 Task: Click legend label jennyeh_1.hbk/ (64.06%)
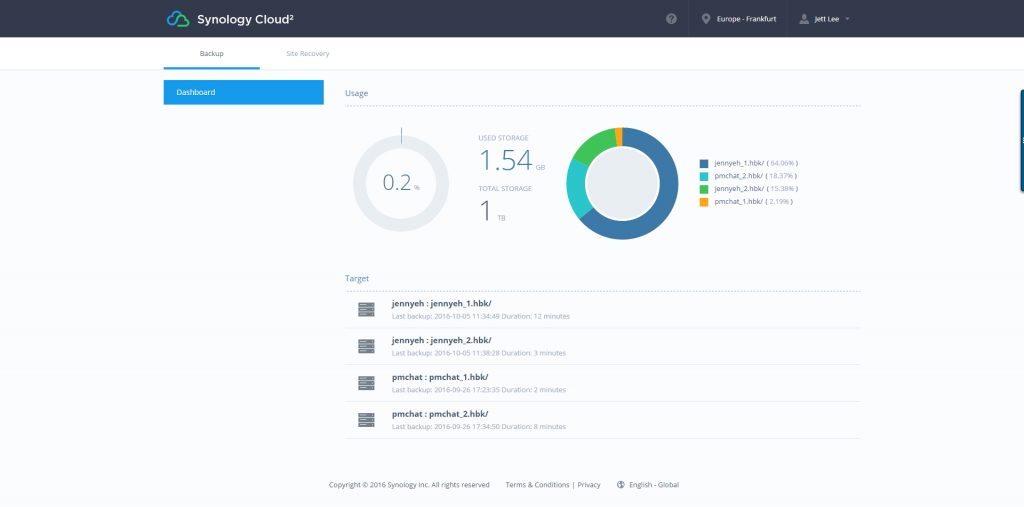pyautogui.click(x=756, y=163)
